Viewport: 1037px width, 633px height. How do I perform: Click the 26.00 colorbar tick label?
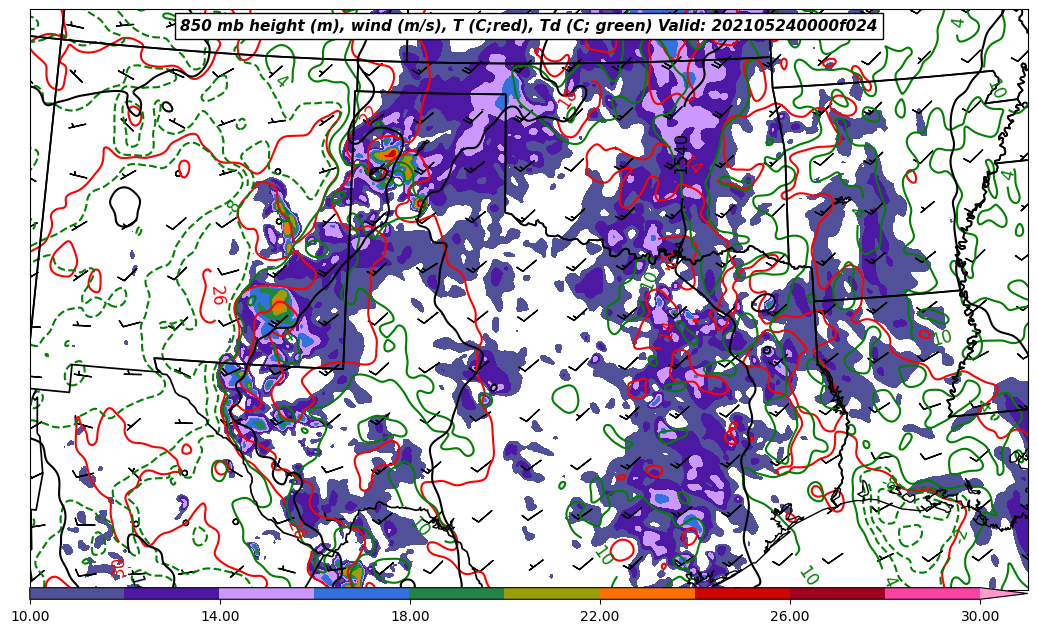tap(790, 616)
